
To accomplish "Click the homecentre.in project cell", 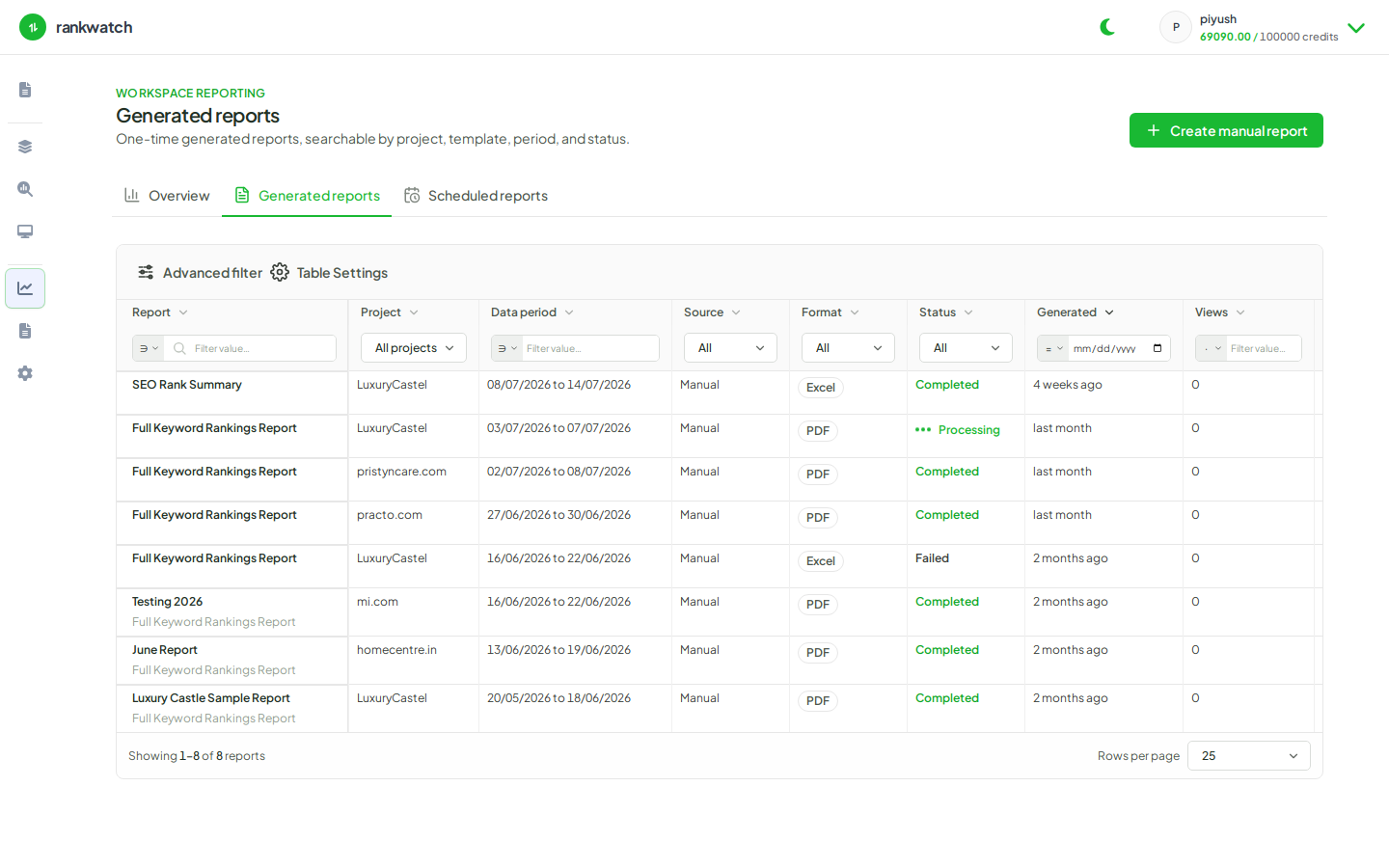I will point(396,650).
